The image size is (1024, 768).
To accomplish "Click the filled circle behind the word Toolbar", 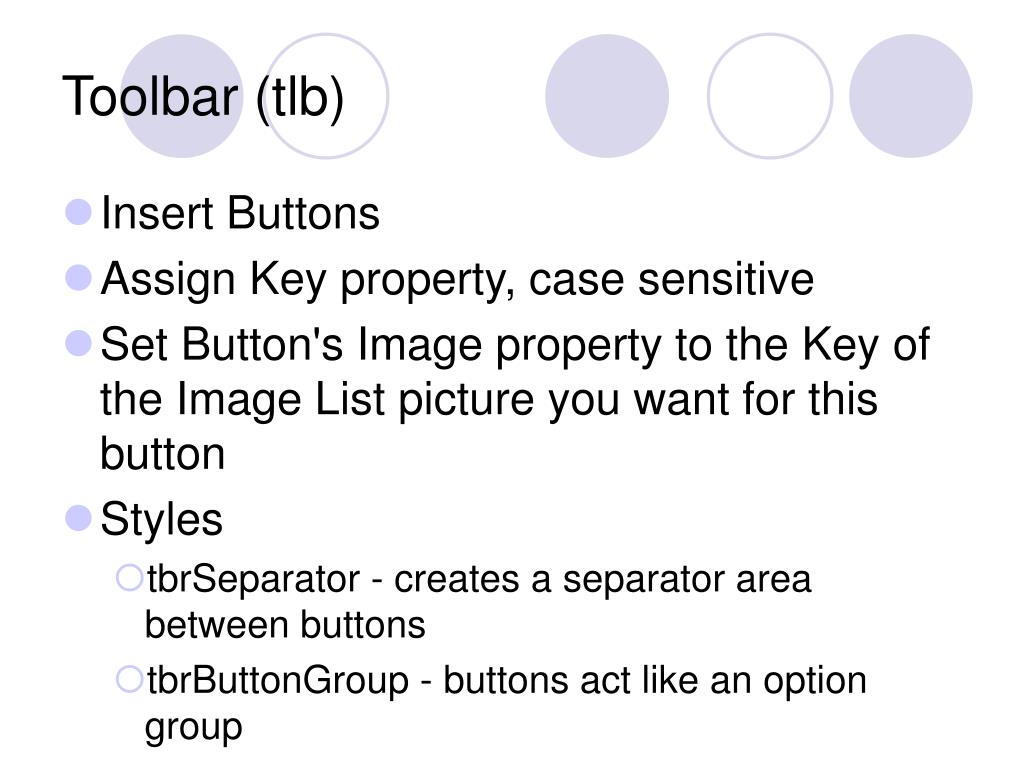I will coord(182,96).
